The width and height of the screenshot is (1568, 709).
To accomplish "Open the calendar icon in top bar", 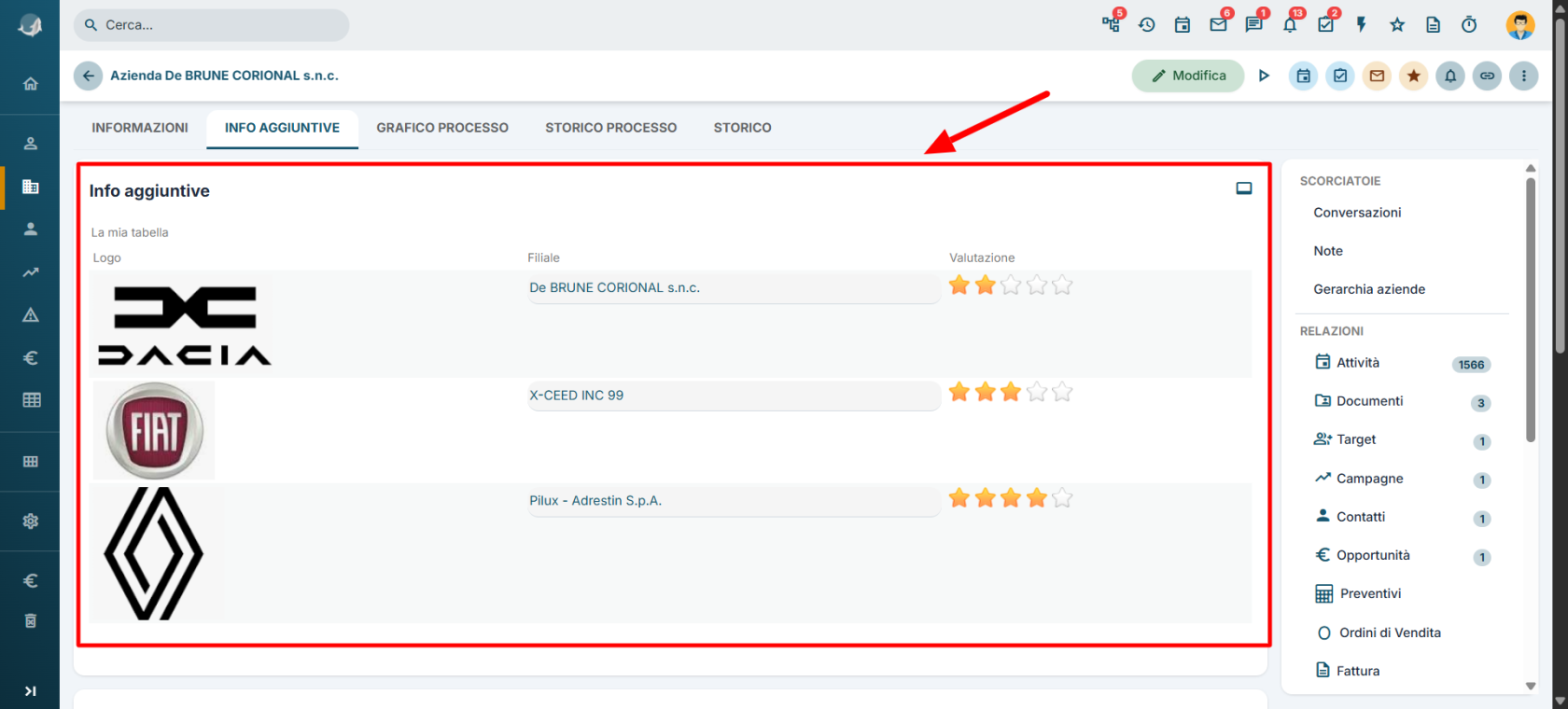I will (x=1183, y=25).
